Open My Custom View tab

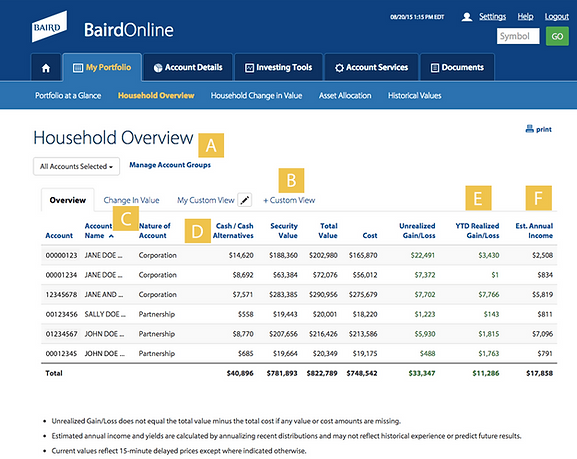coord(206,200)
